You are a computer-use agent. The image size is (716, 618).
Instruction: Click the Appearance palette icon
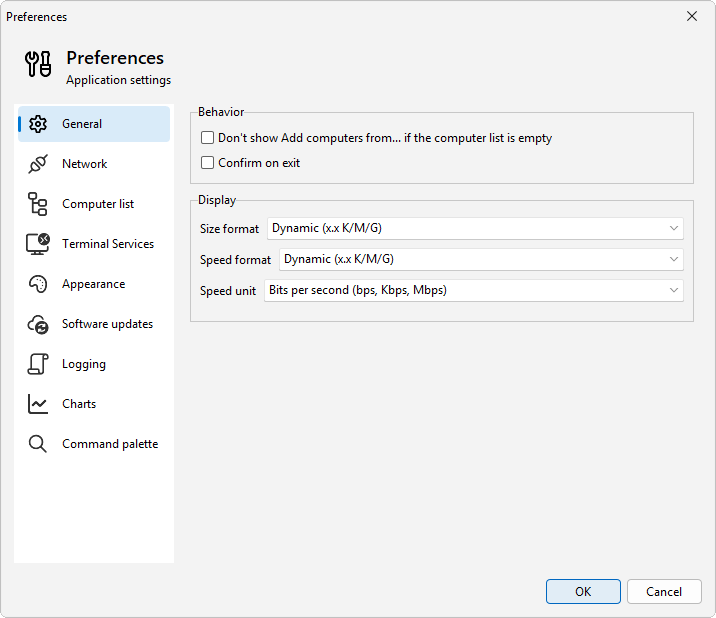38,284
